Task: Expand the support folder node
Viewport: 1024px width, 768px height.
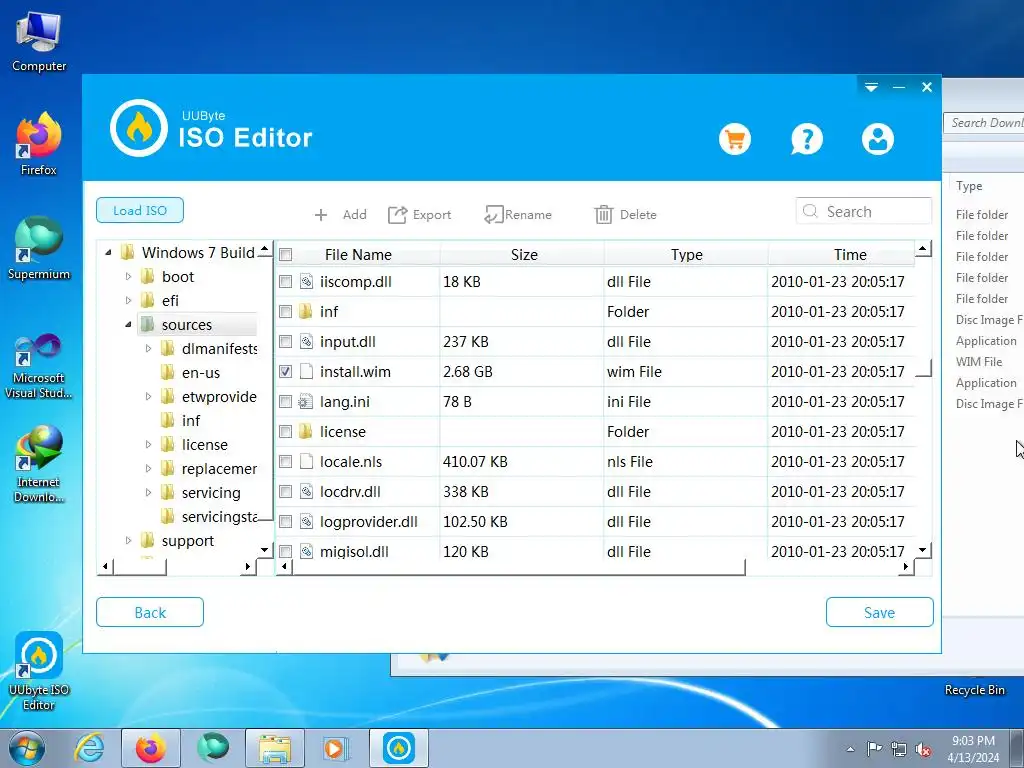Action: 128,541
